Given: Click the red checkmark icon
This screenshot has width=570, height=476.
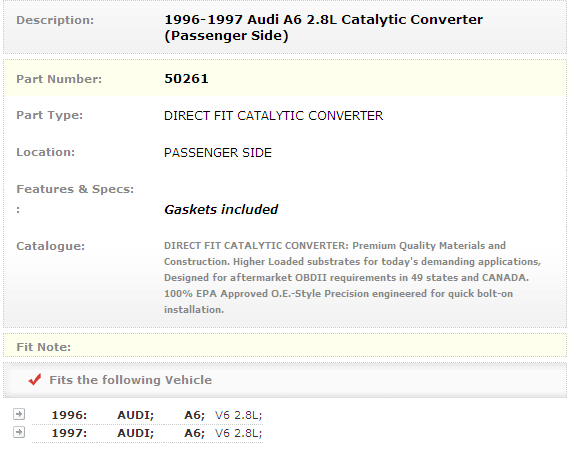Looking at the screenshot, I should tap(35, 380).
